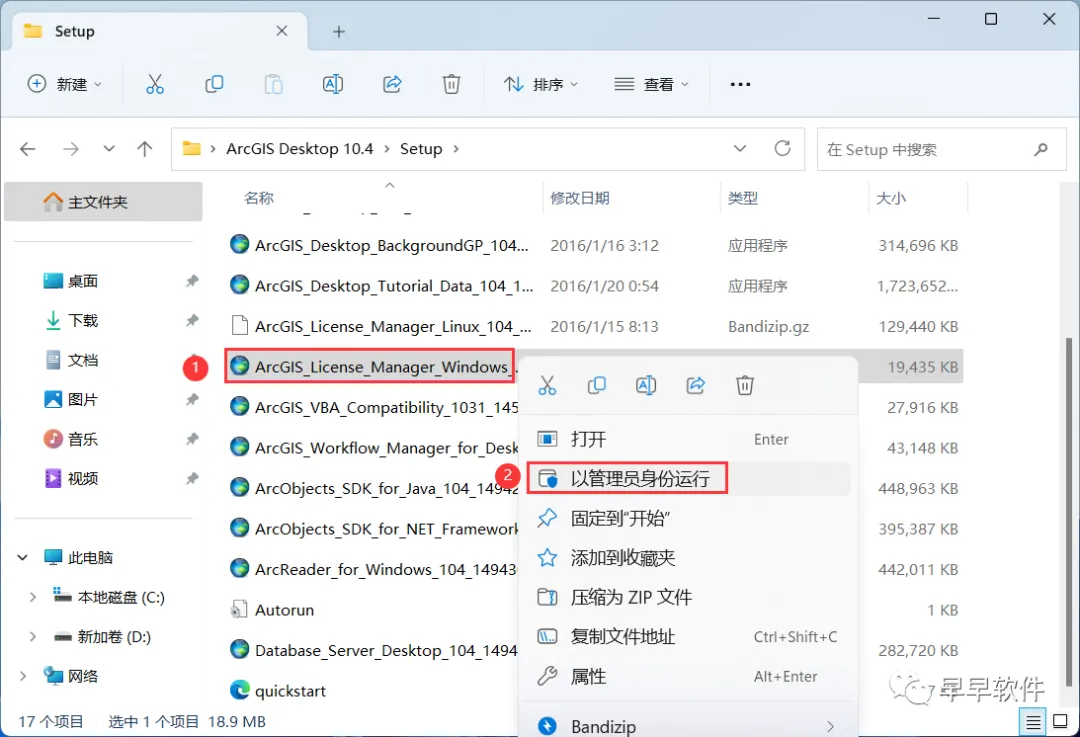Click the Delete icon in the context menu
The width and height of the screenshot is (1080, 737).
pyautogui.click(x=745, y=385)
